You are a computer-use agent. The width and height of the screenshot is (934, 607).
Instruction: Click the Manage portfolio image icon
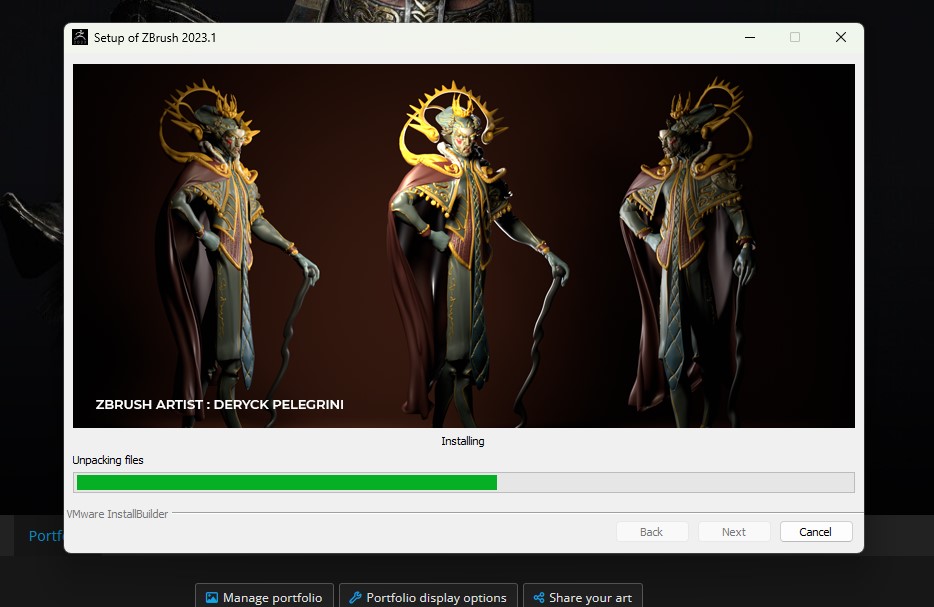tap(211, 597)
